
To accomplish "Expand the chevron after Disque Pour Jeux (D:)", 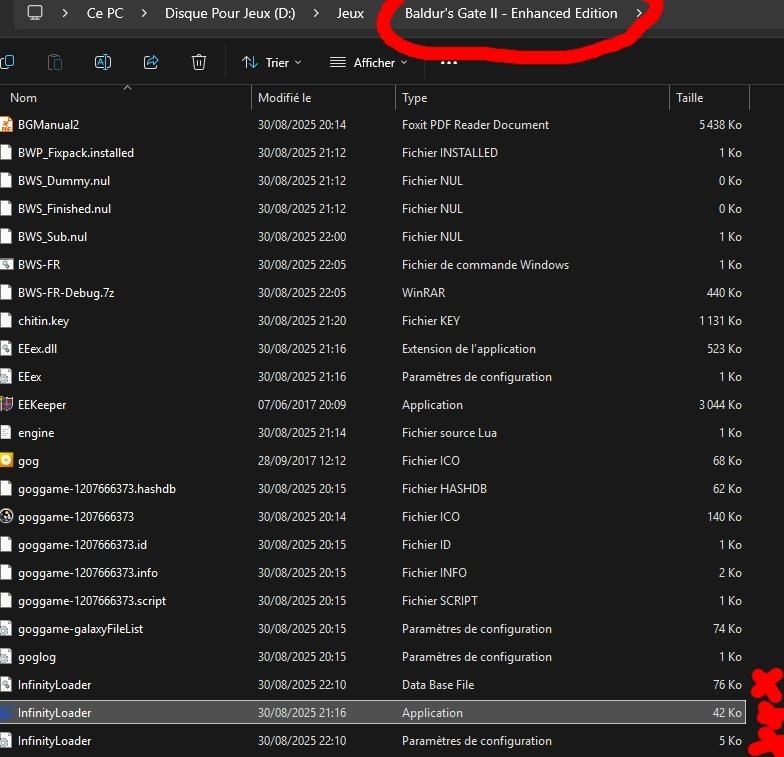I will click(316, 14).
